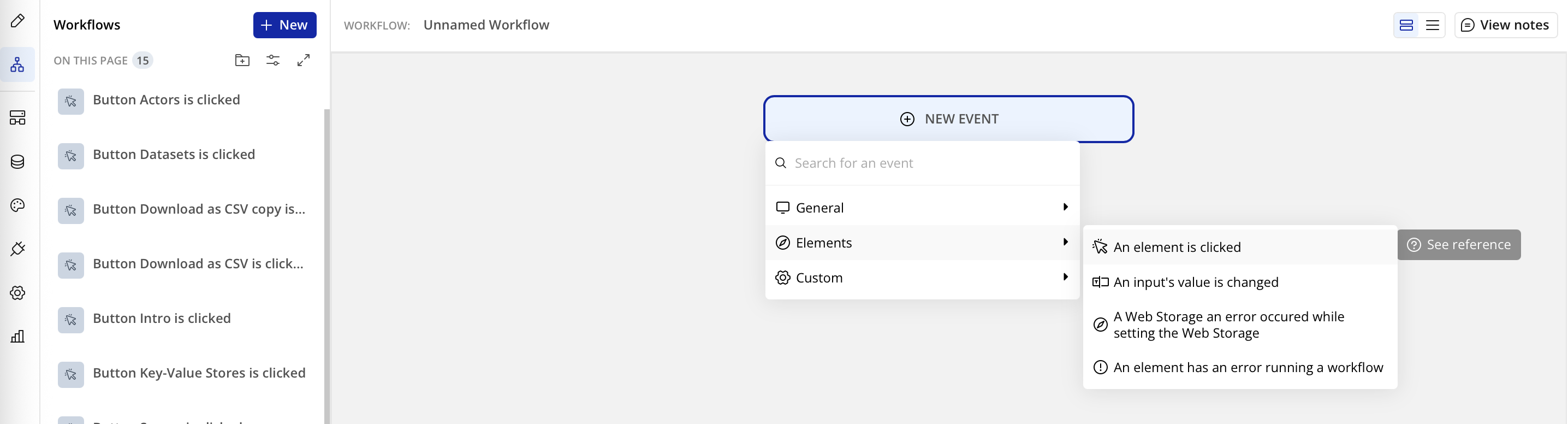Open the Styles palette icon

click(17, 205)
